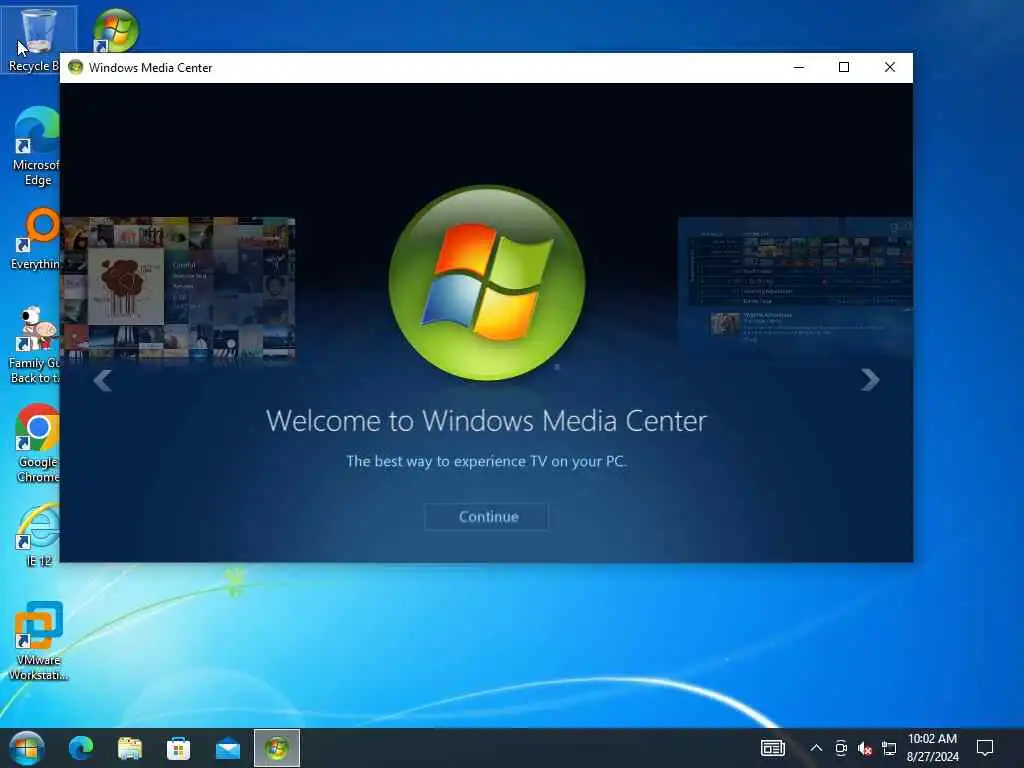Maximize the Windows Media Center window
The image size is (1024, 768).
tap(844, 67)
